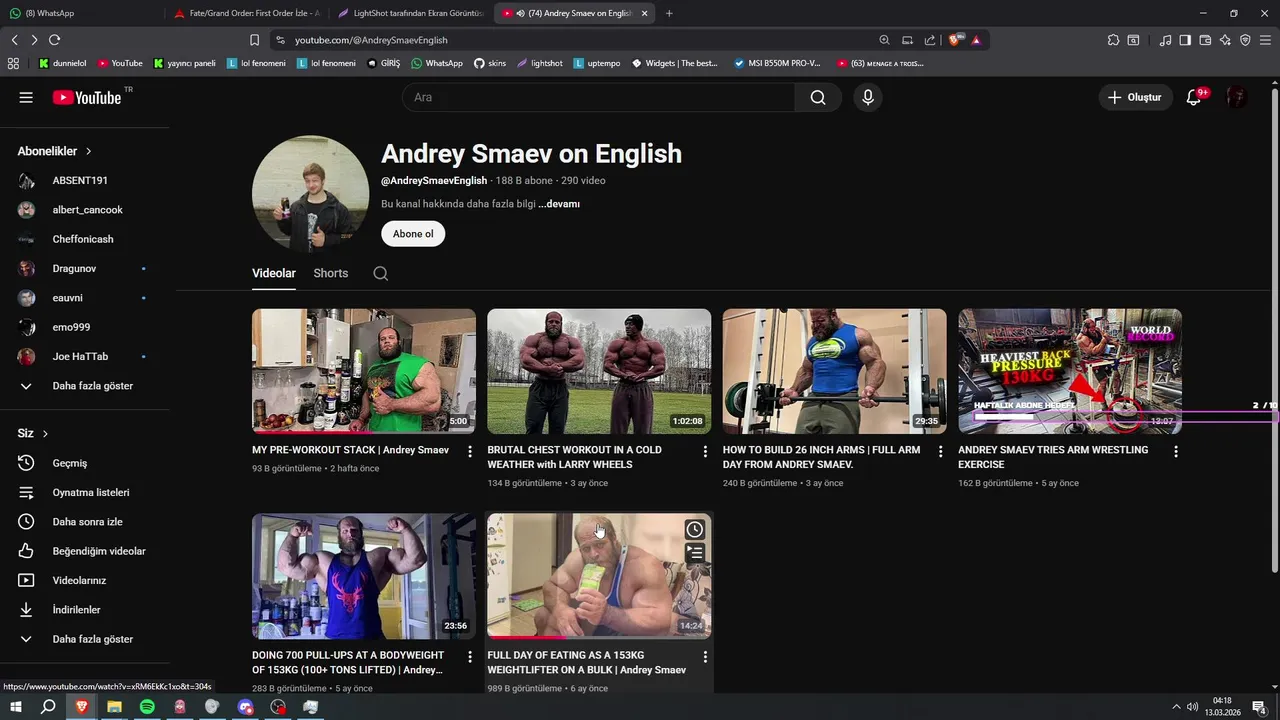This screenshot has width=1280, height=720.
Task: Add FULL DAY OF EATING to queue
Action: click(x=695, y=552)
